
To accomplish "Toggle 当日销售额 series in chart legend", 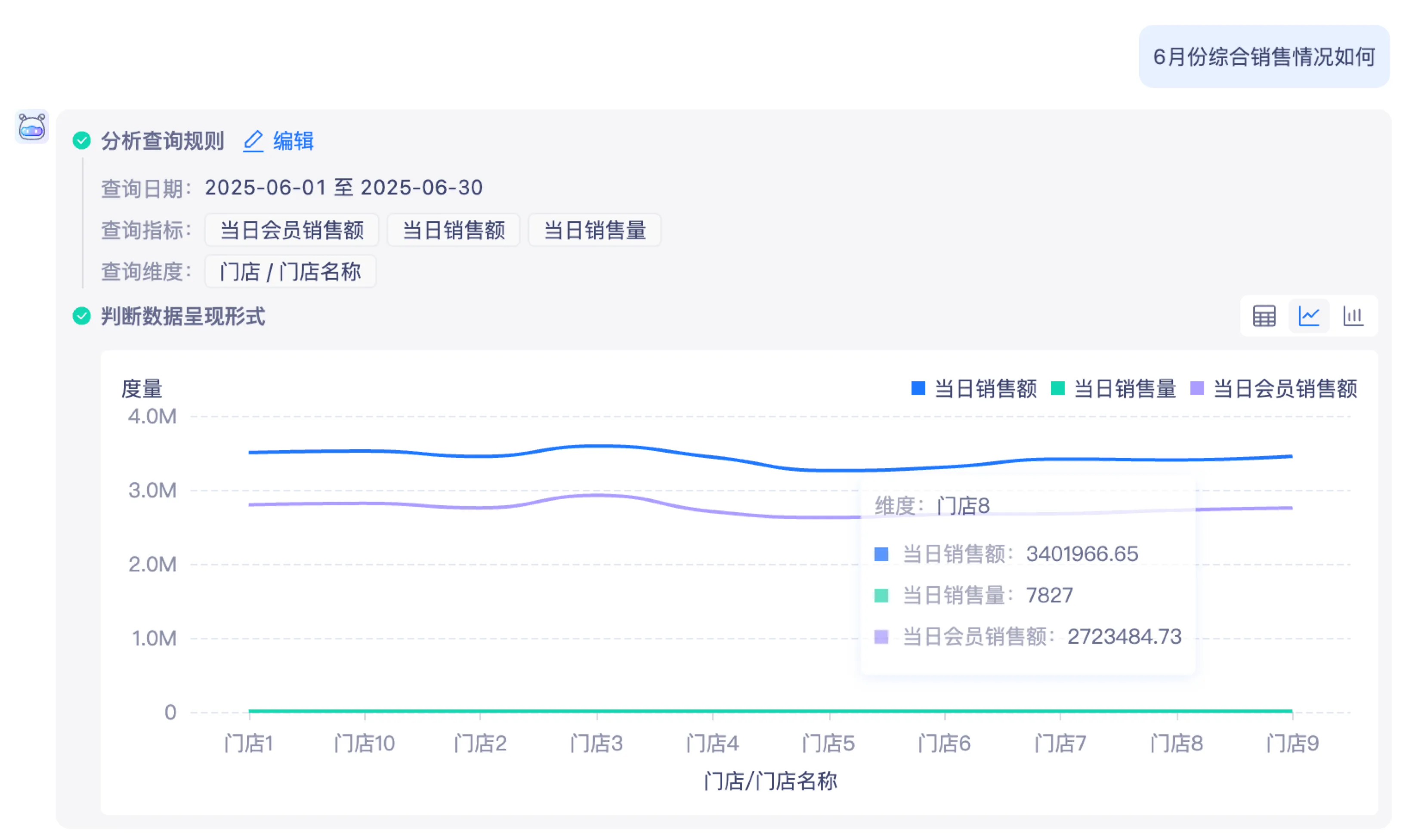I will [985, 389].
